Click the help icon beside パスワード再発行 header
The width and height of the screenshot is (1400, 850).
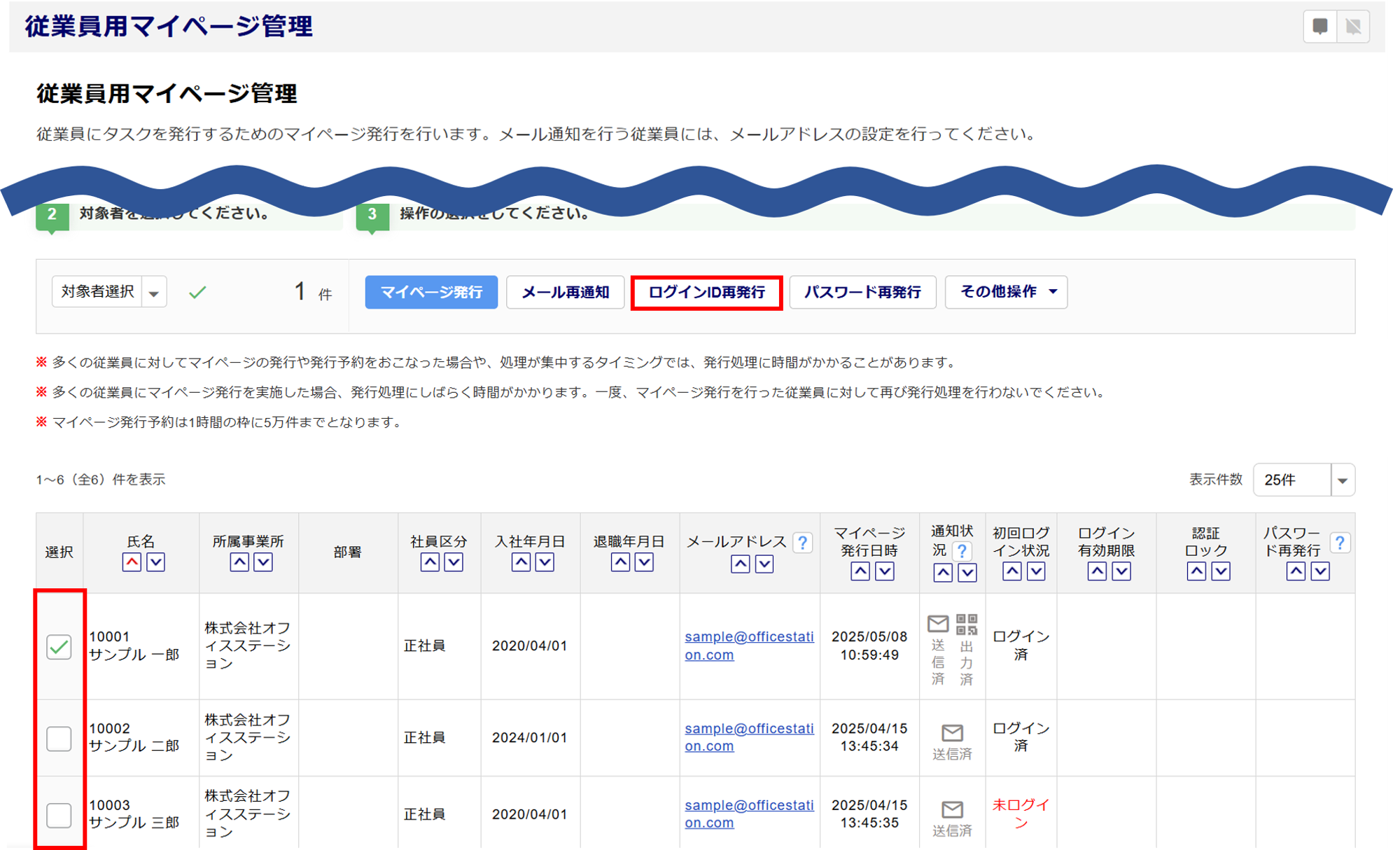(x=1340, y=543)
